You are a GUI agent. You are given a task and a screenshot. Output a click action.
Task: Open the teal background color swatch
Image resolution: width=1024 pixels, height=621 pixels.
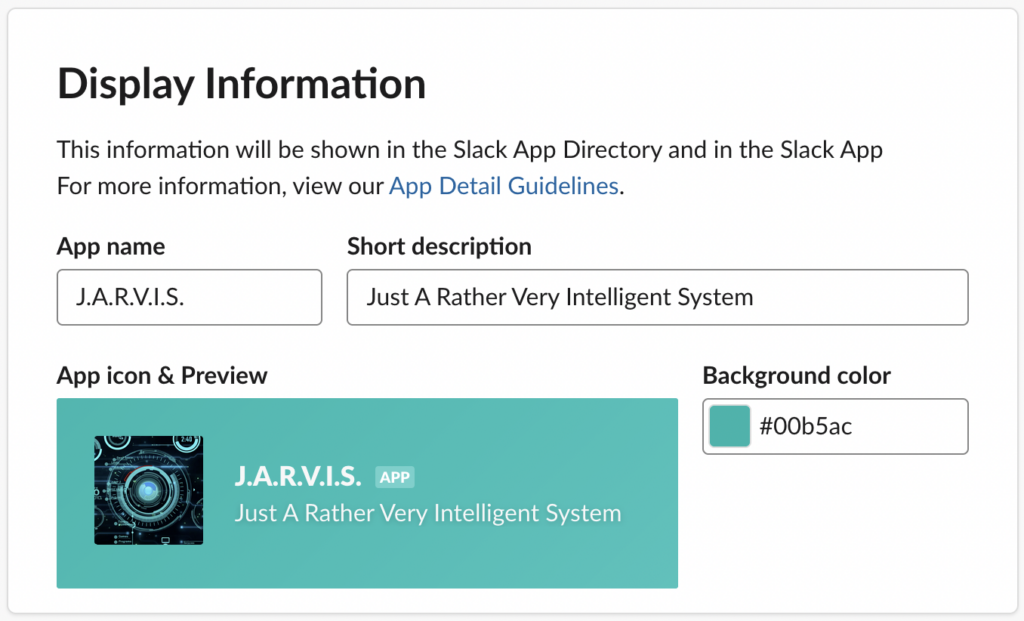tap(729, 426)
